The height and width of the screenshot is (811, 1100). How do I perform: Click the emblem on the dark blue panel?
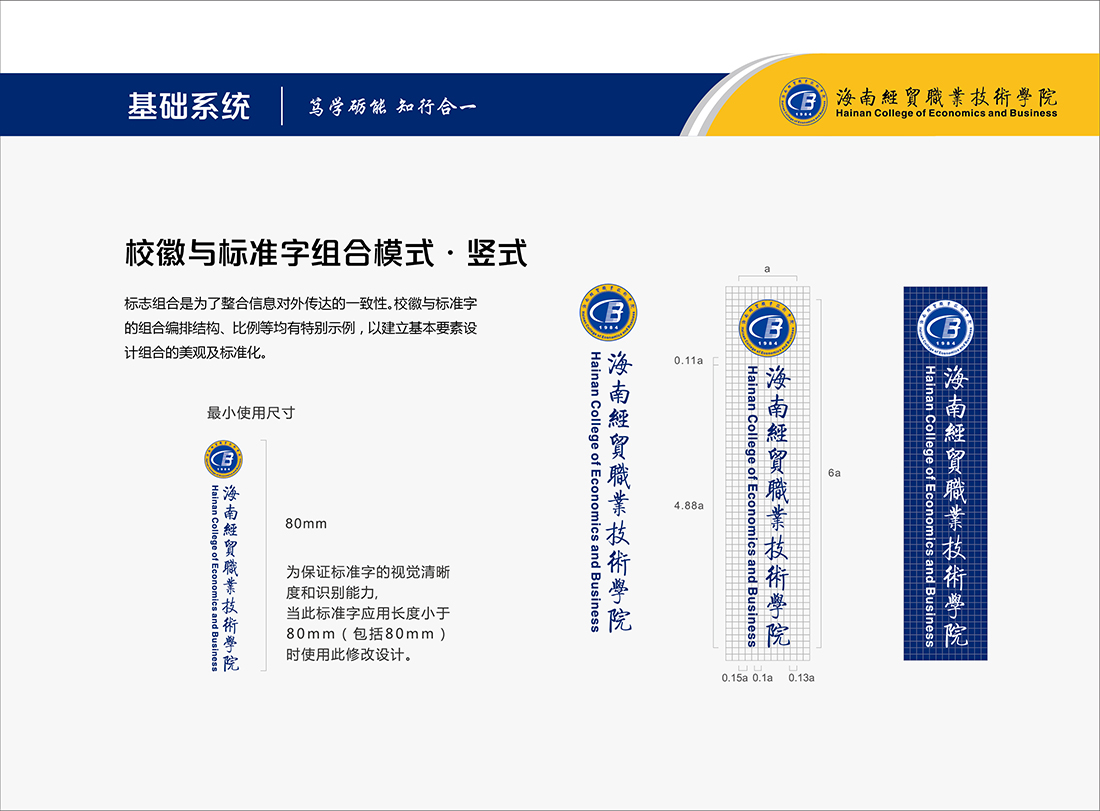(945, 329)
